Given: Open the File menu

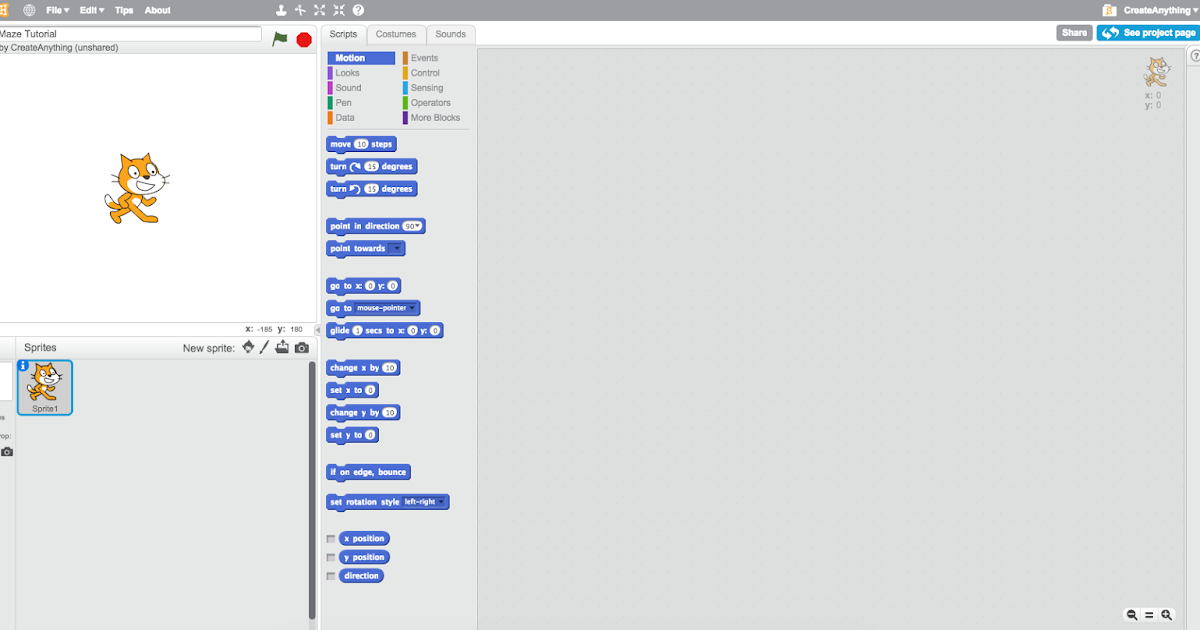Looking at the screenshot, I should pyautogui.click(x=57, y=10).
